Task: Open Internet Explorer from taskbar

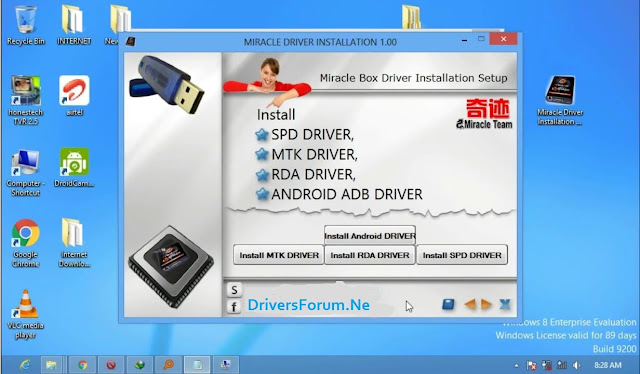Action: pos(25,365)
